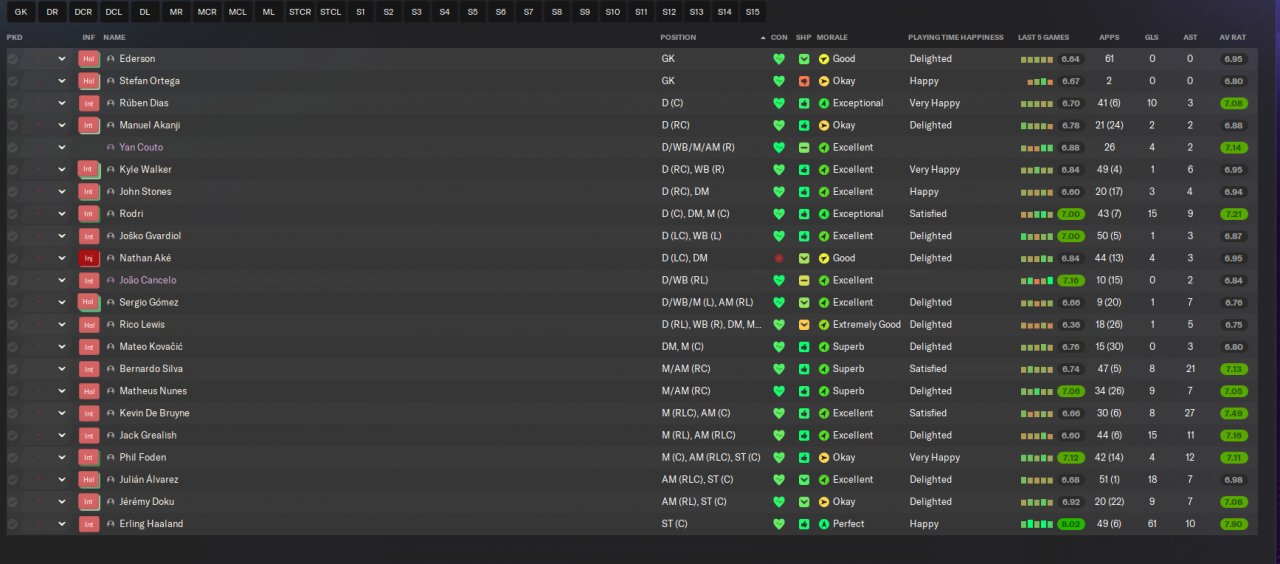
Task: Click Rico Lewis's Hol info status icon
Action: [x=88, y=325]
